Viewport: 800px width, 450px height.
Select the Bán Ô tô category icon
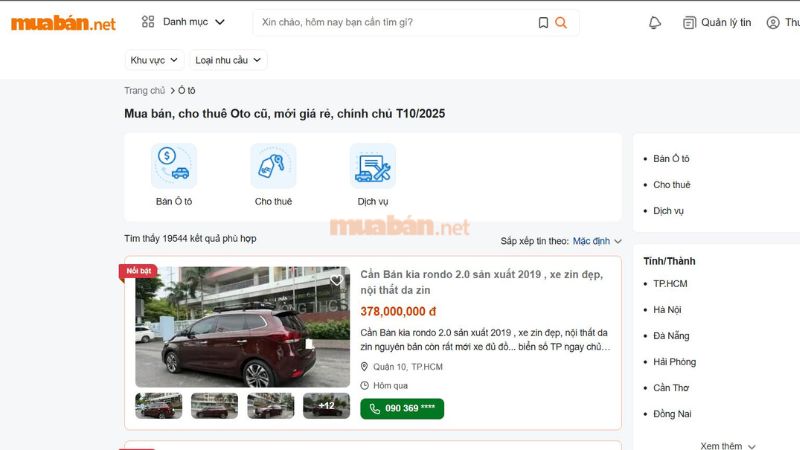click(173, 166)
